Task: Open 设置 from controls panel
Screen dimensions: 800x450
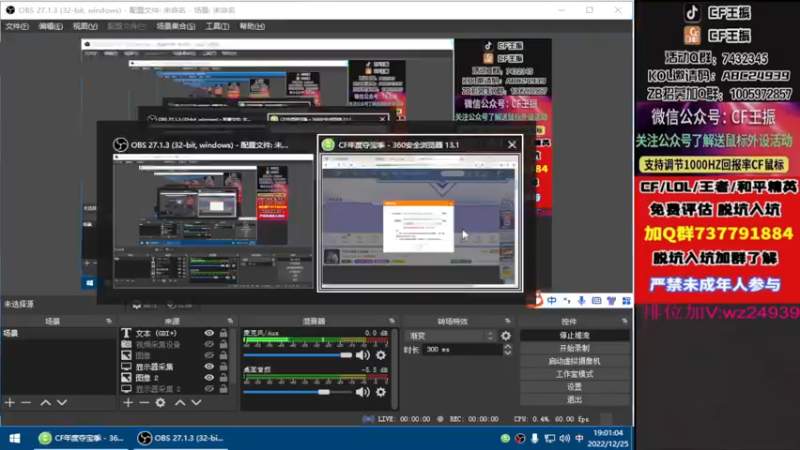Action: point(574,387)
